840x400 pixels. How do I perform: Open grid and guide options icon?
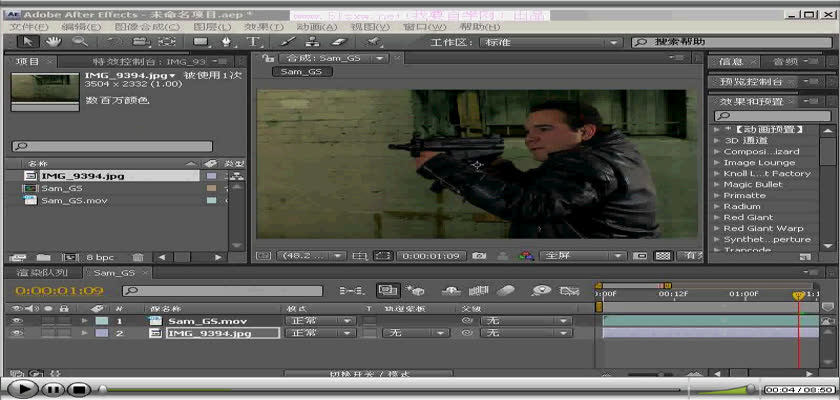(359, 256)
